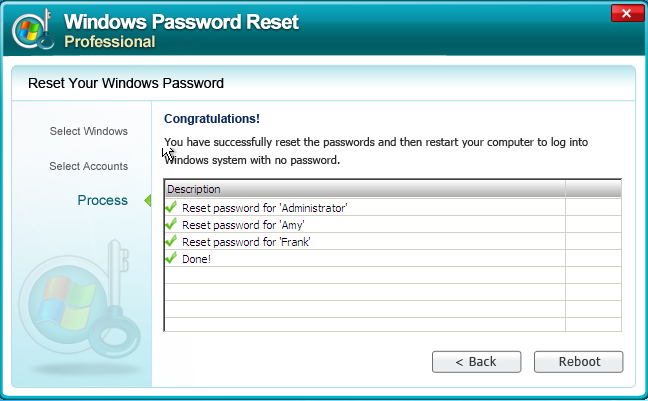Close the Windows Password Reset window
The image size is (648, 401).
[x=626, y=13]
